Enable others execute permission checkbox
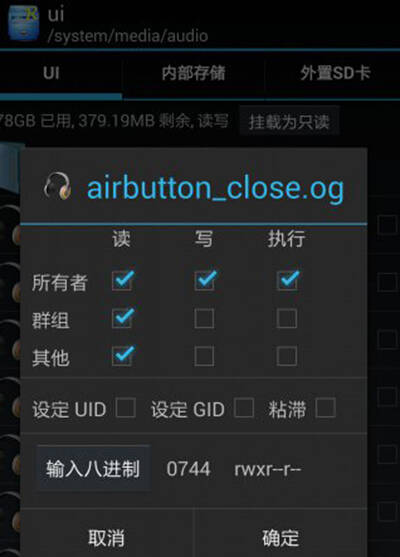Image resolution: width=400 pixels, height=557 pixels. [x=287, y=356]
